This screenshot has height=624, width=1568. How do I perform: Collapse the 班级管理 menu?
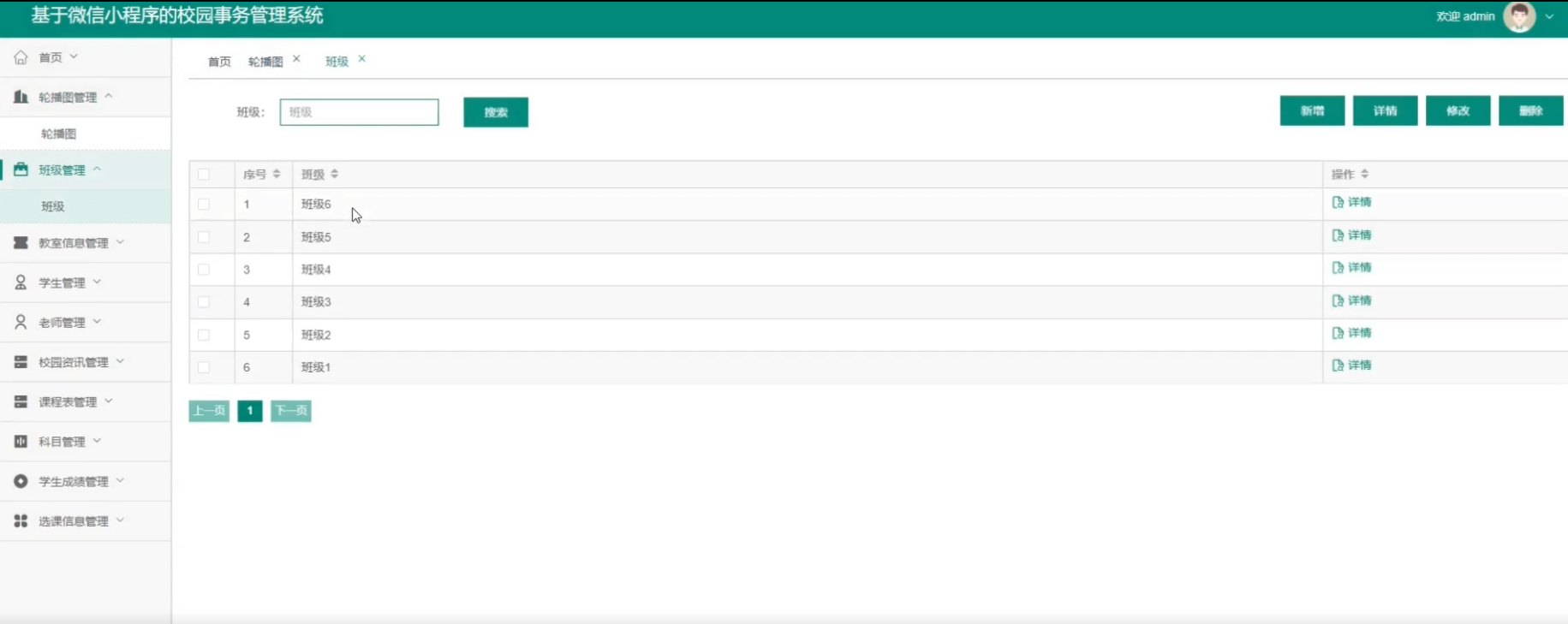(97, 169)
